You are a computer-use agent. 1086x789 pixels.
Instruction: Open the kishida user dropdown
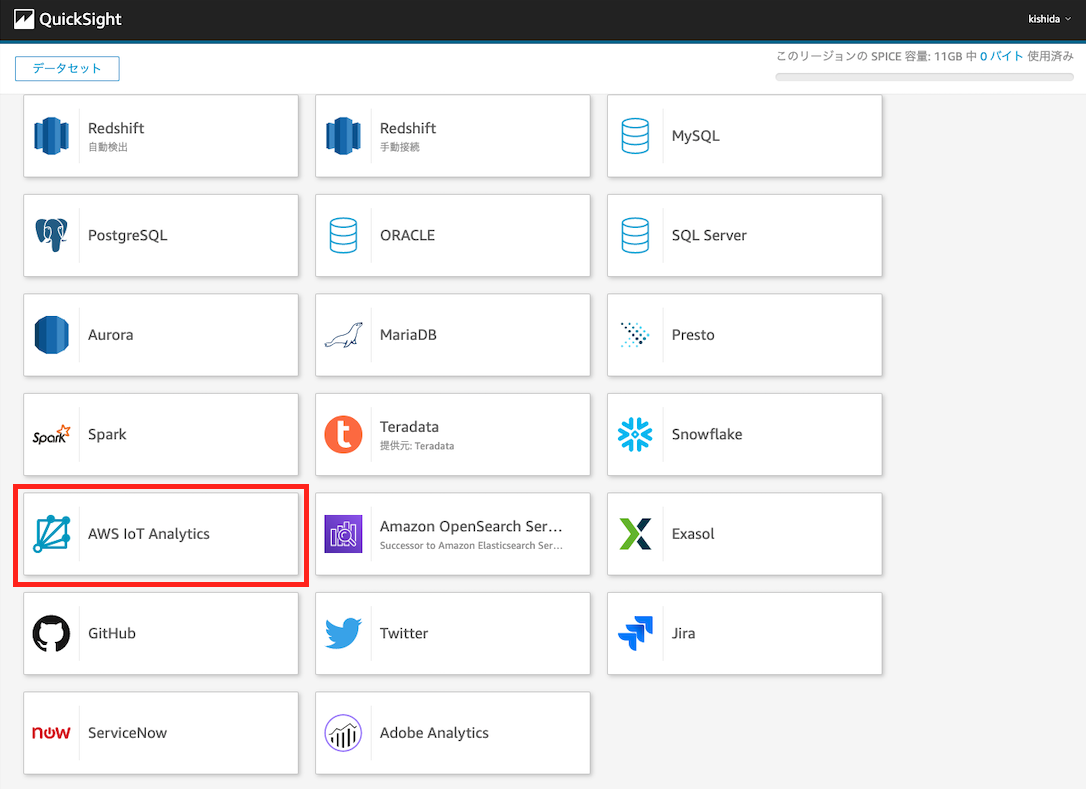(1049, 19)
